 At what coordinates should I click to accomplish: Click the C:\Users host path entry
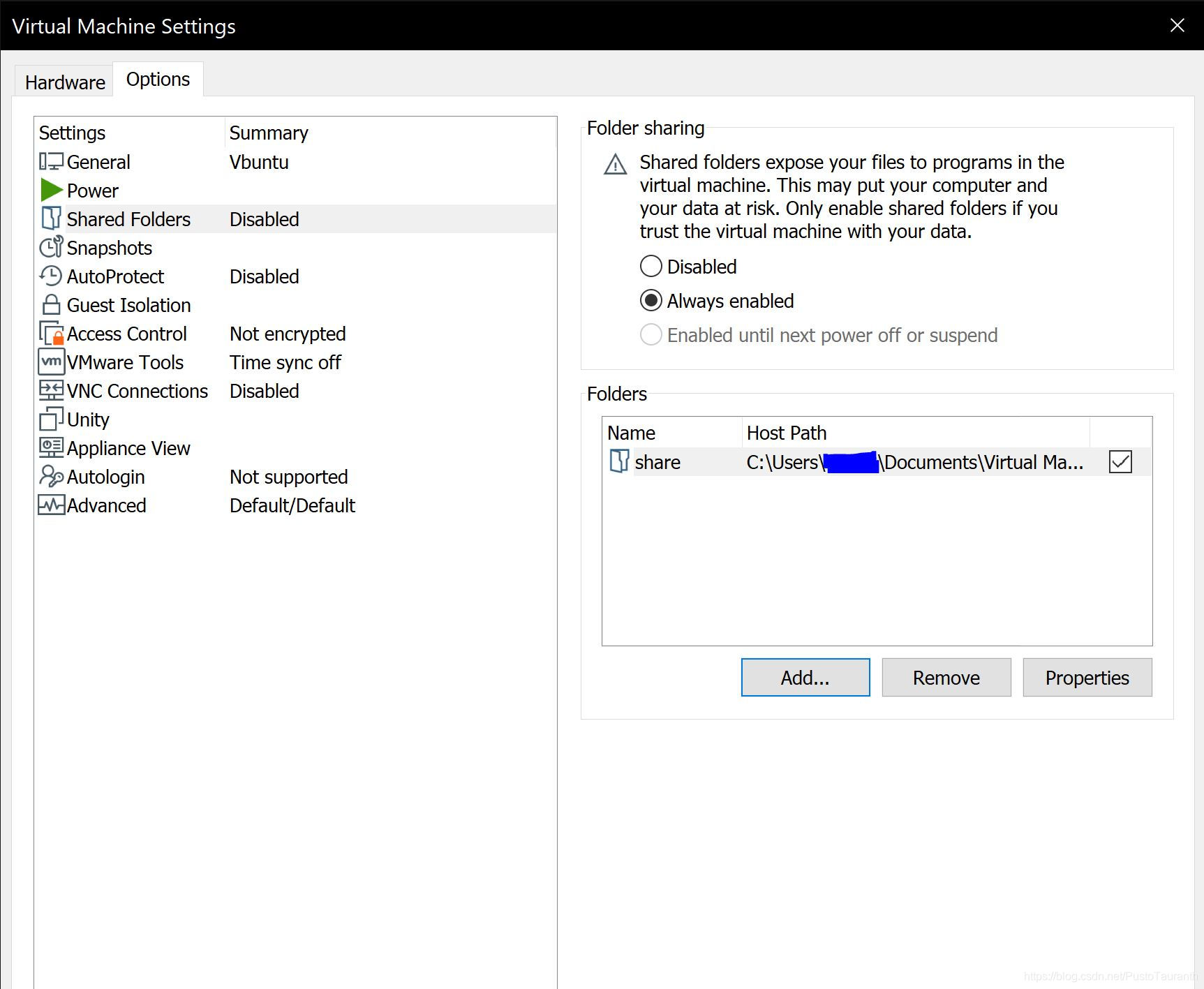coord(915,462)
